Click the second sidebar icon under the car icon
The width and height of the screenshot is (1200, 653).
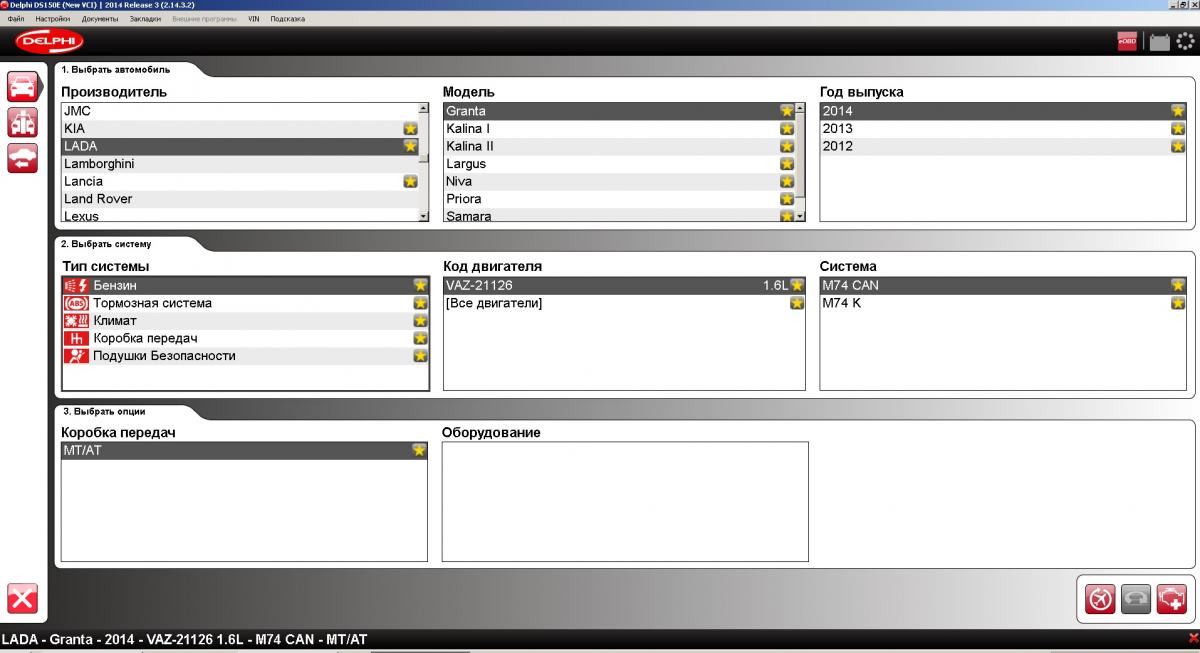coord(23,122)
